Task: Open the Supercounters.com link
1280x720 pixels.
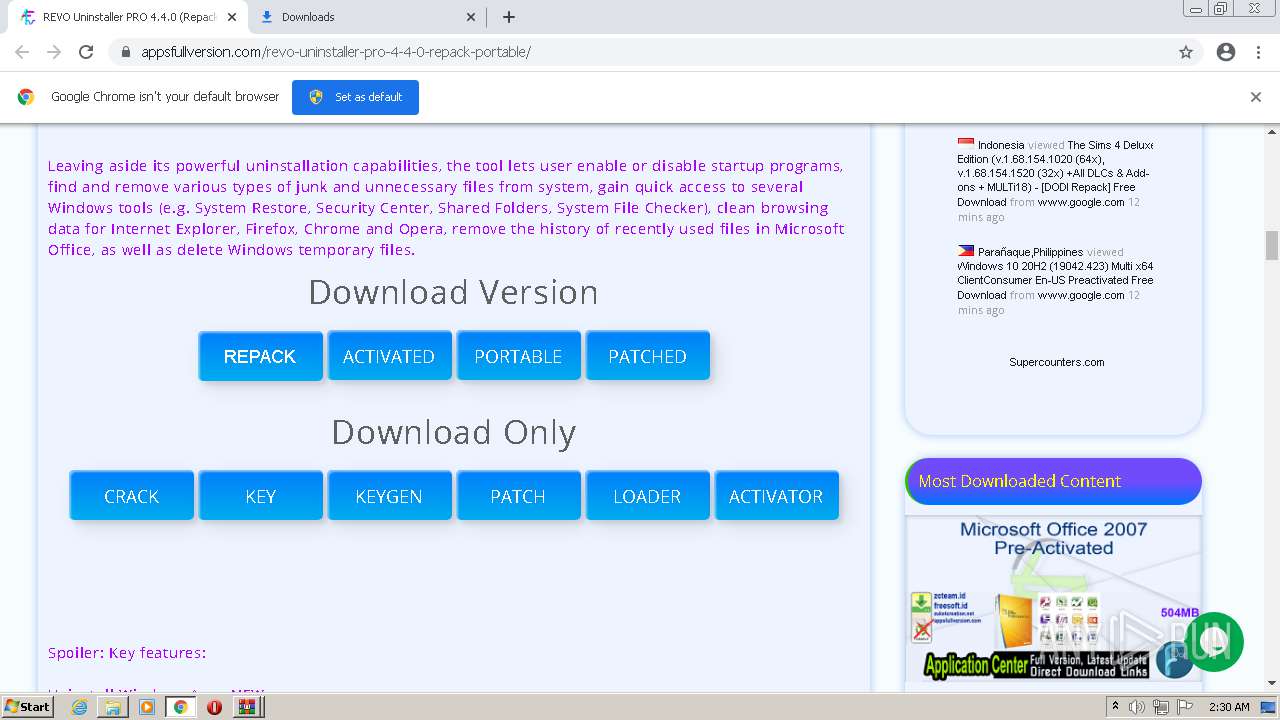Action: click(x=1057, y=362)
